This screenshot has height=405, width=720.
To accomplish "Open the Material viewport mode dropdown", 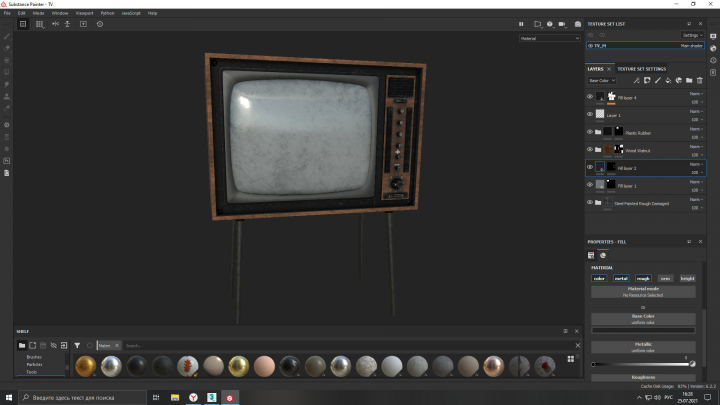I will [x=550, y=39].
